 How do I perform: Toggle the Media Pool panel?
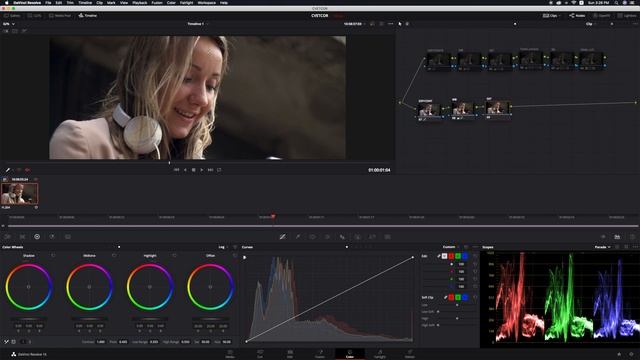[x=60, y=16]
